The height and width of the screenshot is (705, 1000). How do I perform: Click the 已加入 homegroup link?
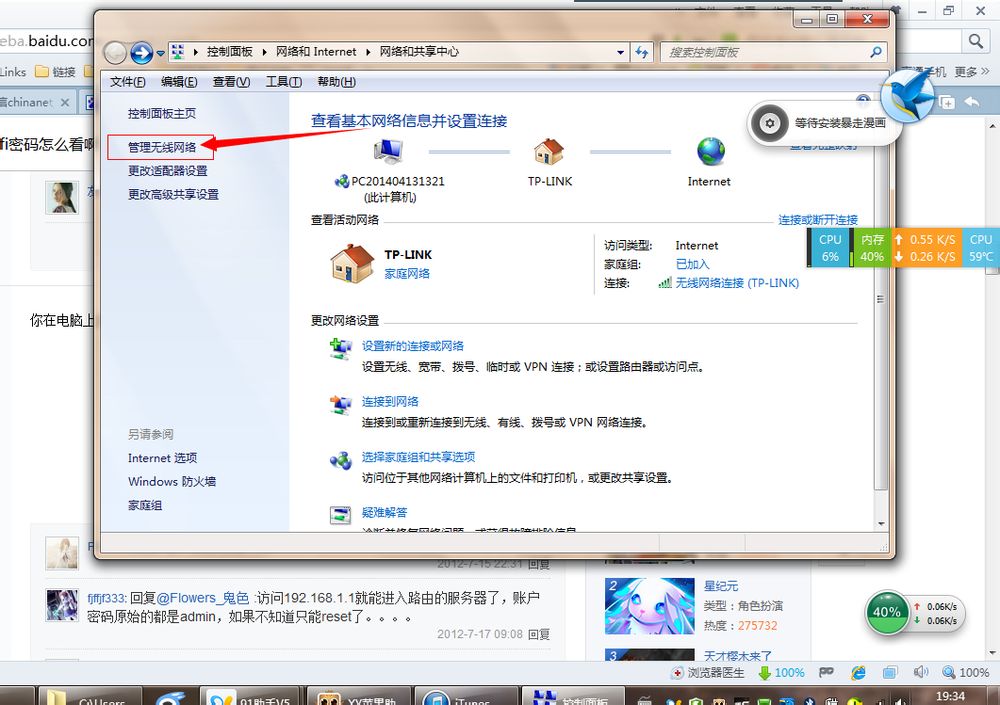693,264
